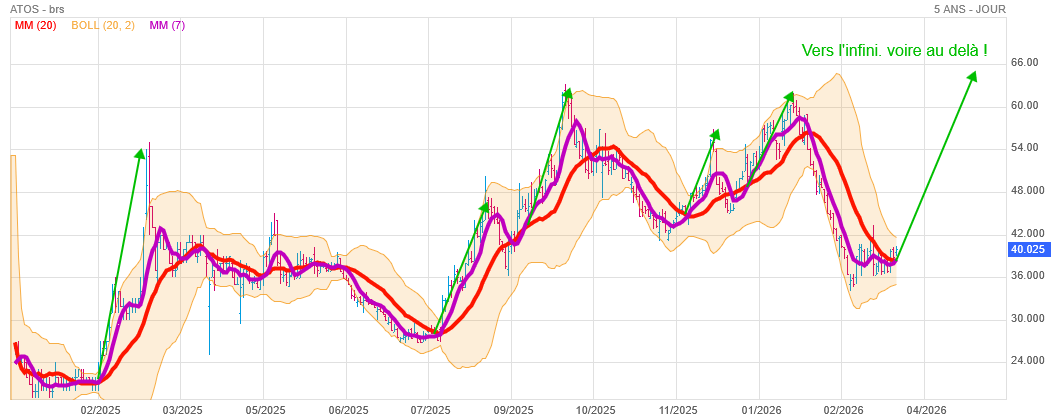Screen dimensions: 1051x420
Task: Click the 48.000 price axis label
Action: 1026,190
